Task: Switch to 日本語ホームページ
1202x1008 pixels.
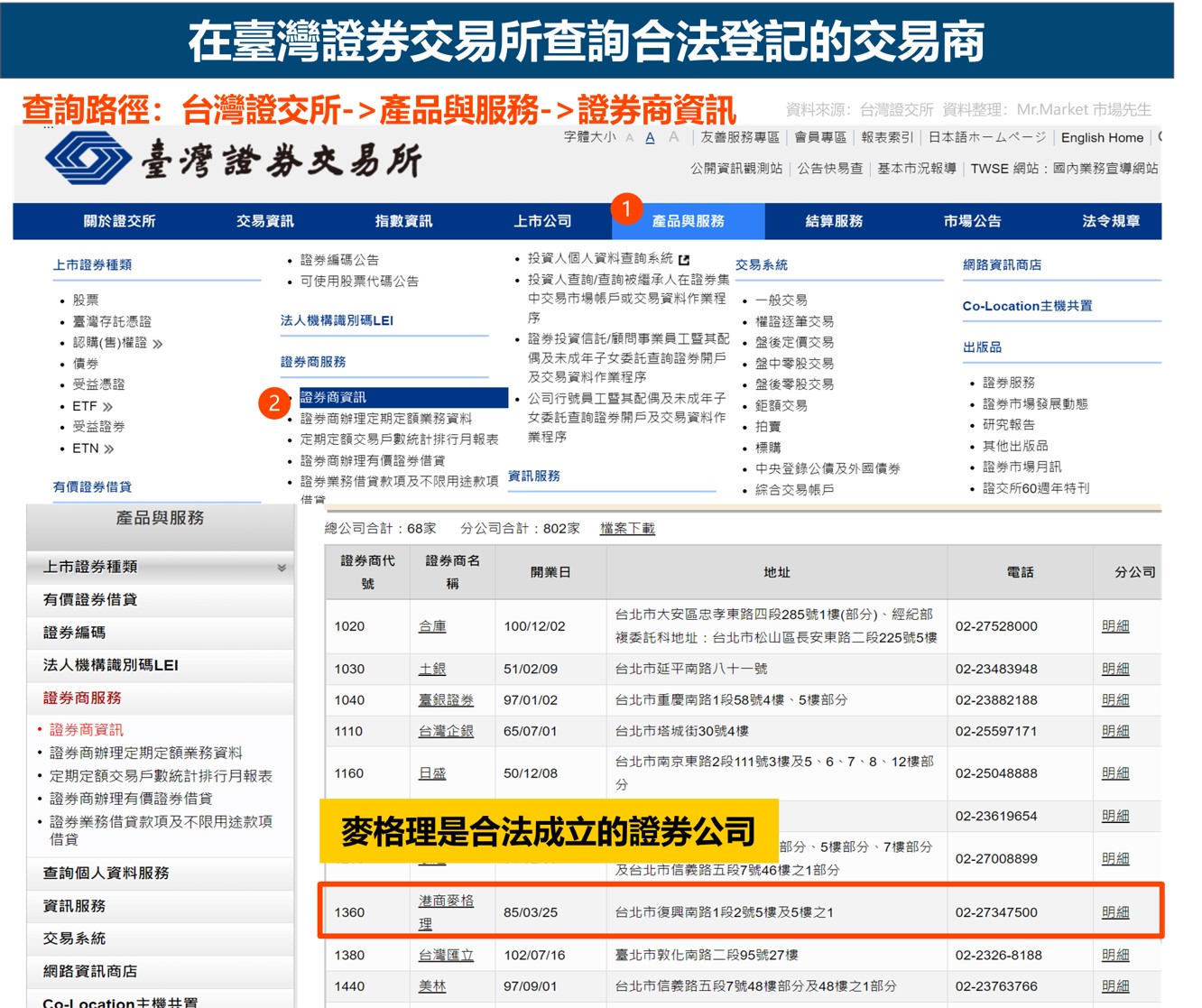Action: coord(987,137)
